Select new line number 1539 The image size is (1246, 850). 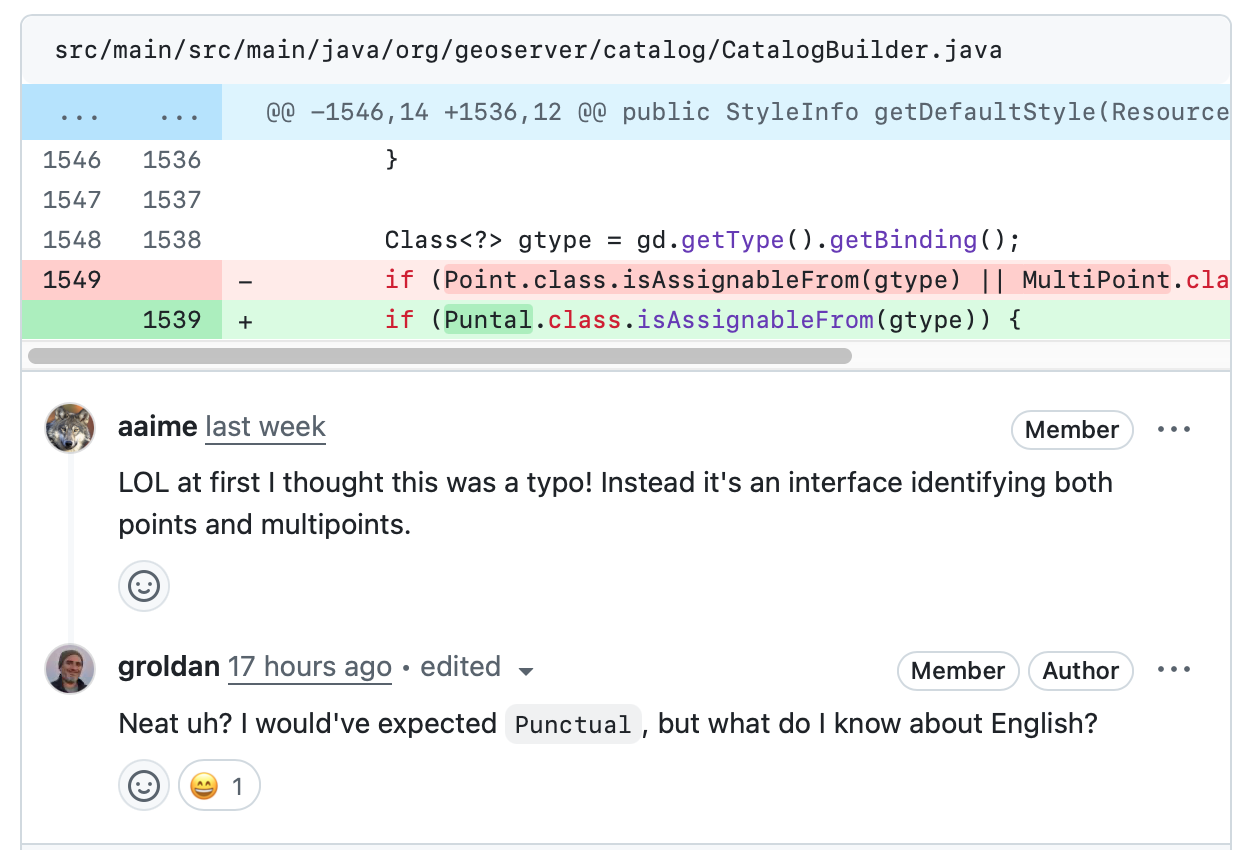click(x=172, y=320)
